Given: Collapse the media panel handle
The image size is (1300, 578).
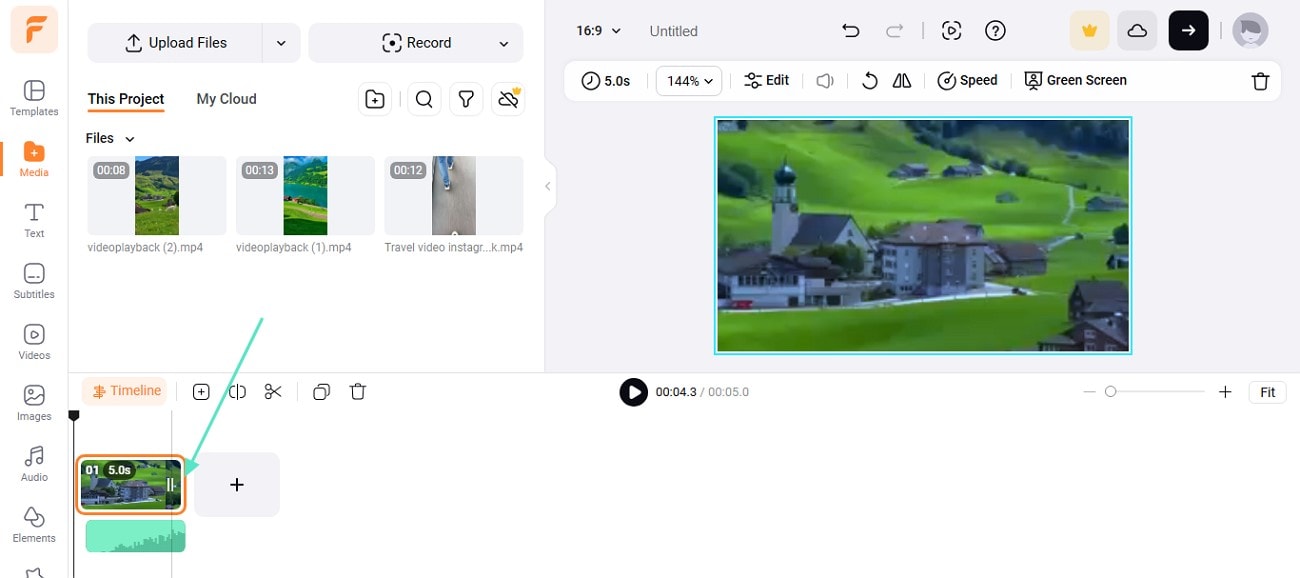Looking at the screenshot, I should [547, 186].
